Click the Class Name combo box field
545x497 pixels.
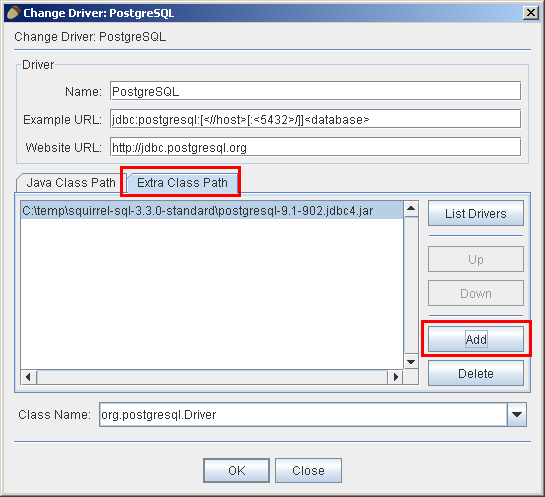[x=303, y=414]
